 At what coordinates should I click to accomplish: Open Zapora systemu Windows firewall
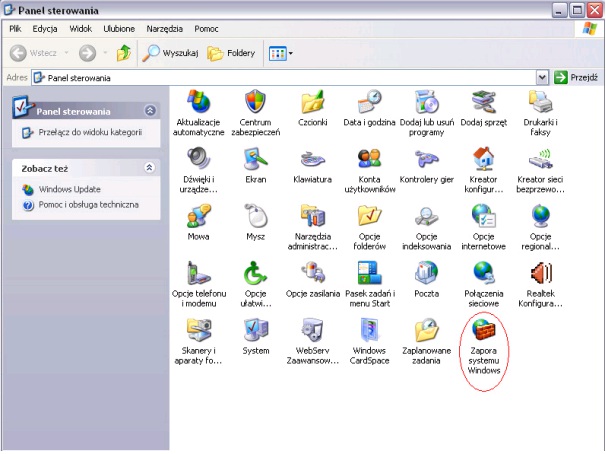(x=483, y=330)
